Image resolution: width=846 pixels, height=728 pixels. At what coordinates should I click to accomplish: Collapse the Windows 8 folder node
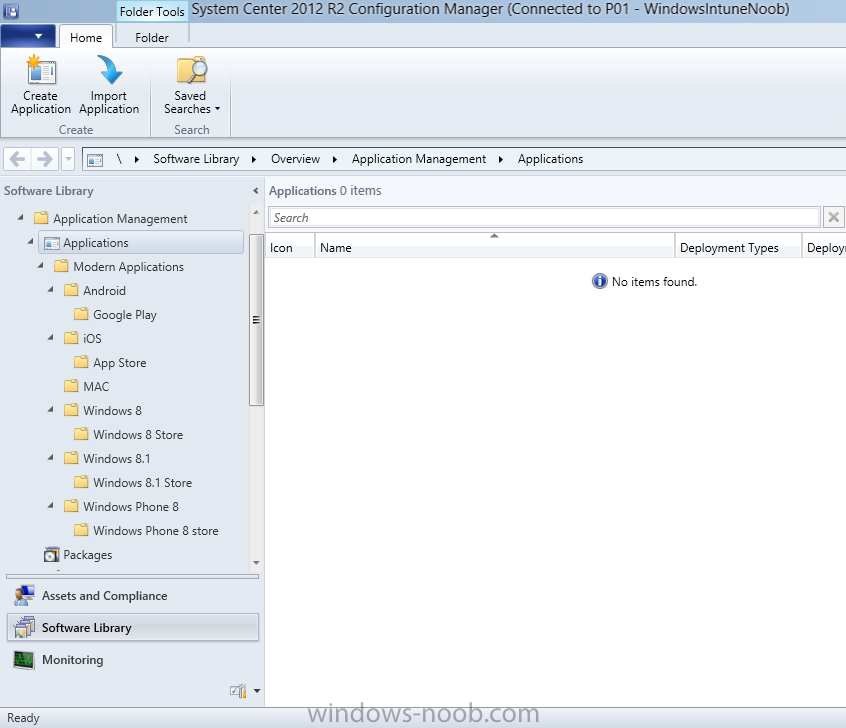(x=51, y=410)
